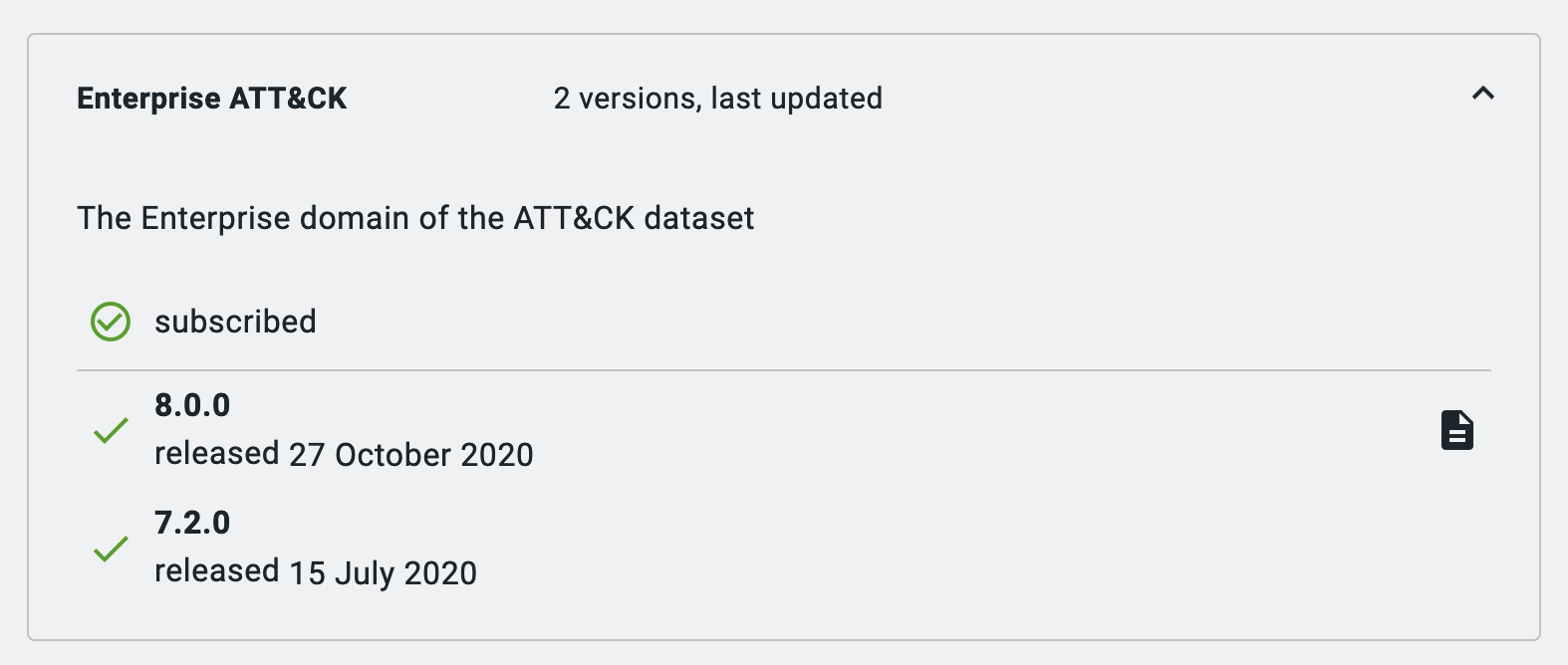Click the circled check icon near subscribed label
Screen dimensions: 1568x665
click(111, 322)
